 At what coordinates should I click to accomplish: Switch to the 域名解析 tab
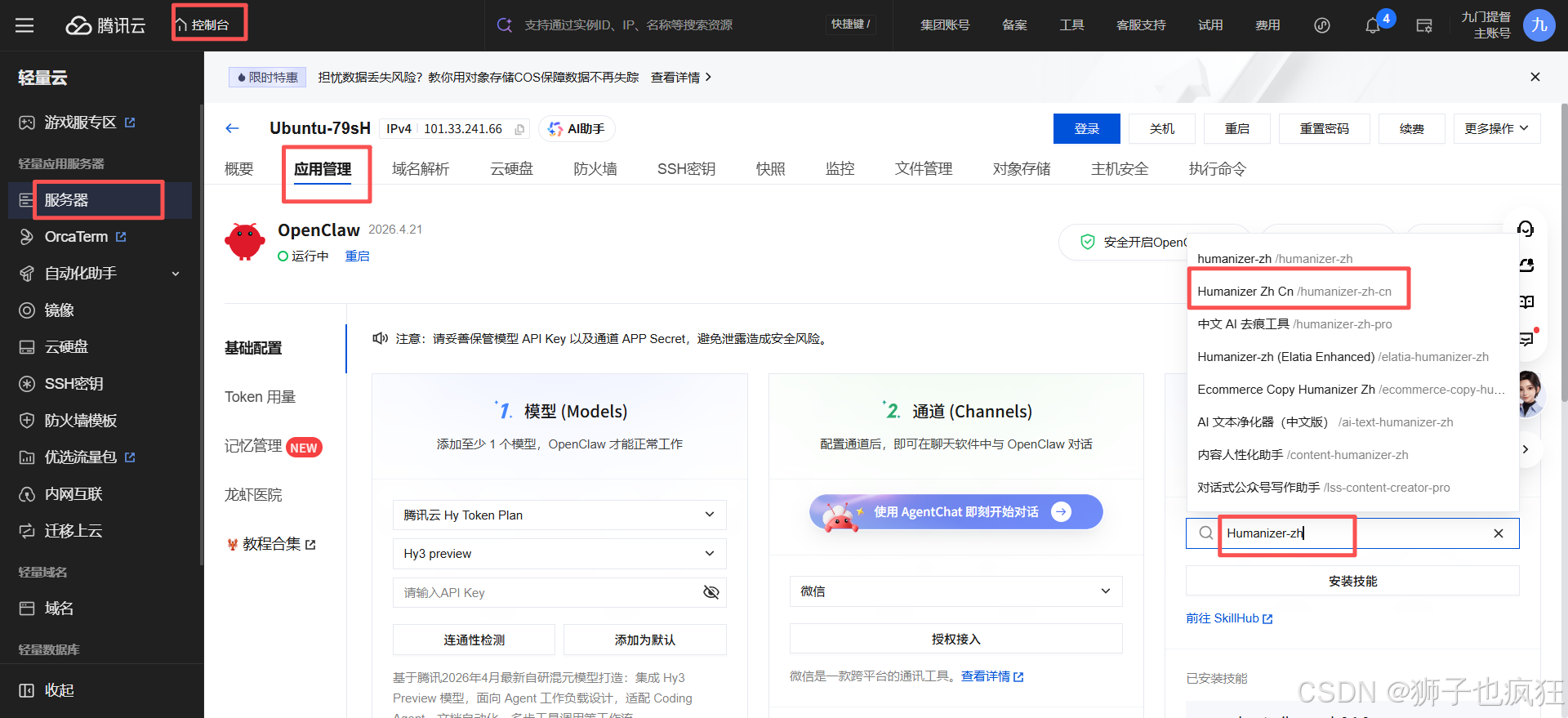coord(421,169)
